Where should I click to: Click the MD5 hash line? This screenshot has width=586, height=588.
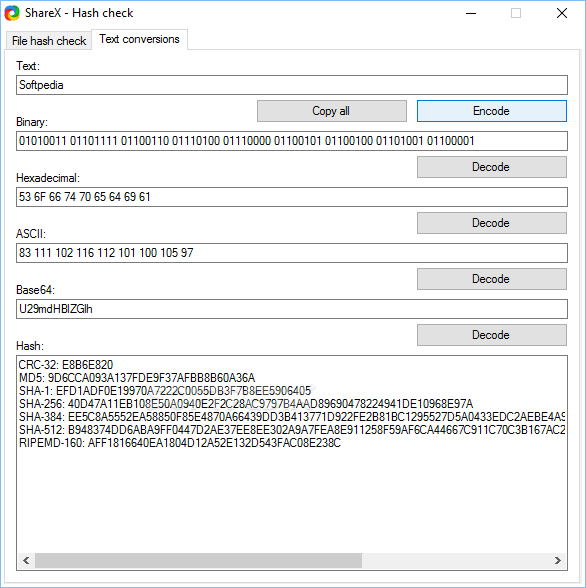tap(137, 378)
